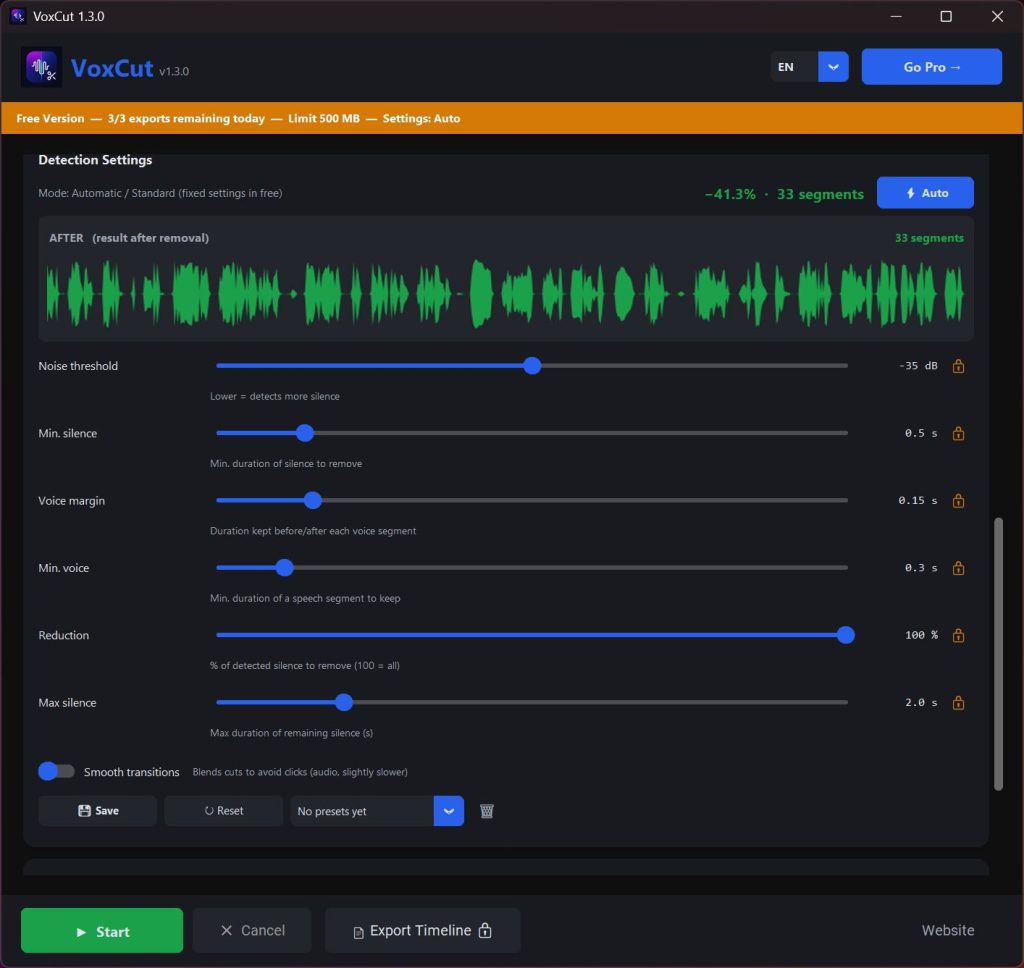Click the VoxCut logo icon
Screen dimensions: 1024x968
tap(41, 67)
